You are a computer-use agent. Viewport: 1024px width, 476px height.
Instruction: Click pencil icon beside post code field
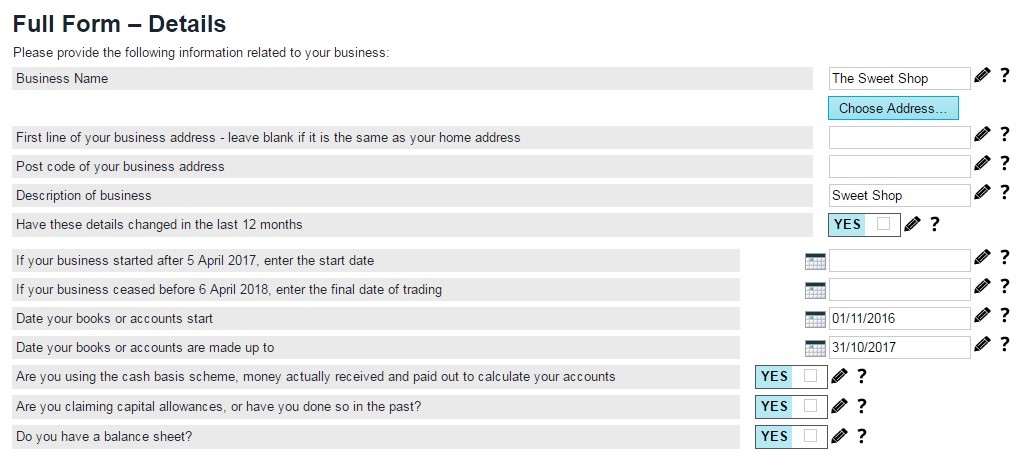(982, 164)
